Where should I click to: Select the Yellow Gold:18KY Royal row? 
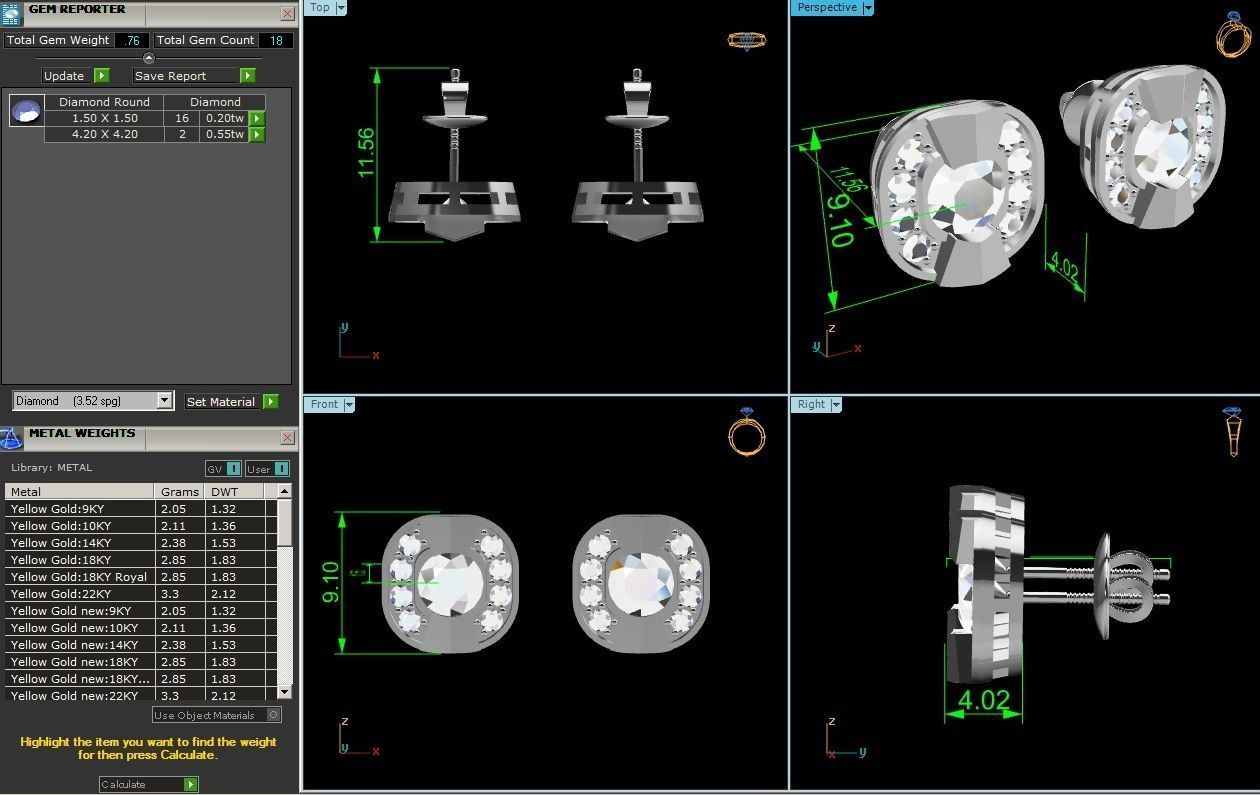(x=141, y=576)
